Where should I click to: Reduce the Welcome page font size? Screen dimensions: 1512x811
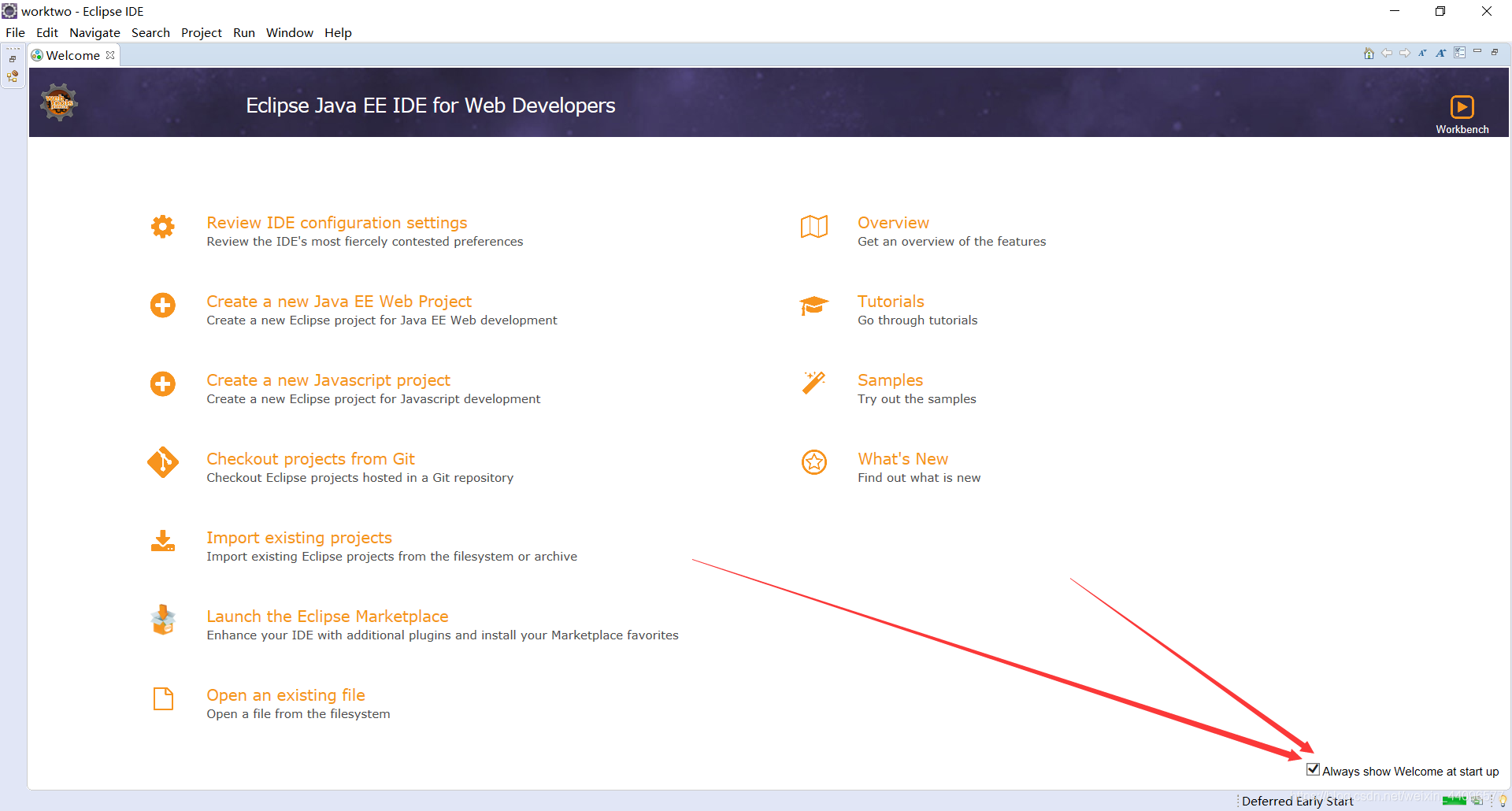click(1423, 54)
